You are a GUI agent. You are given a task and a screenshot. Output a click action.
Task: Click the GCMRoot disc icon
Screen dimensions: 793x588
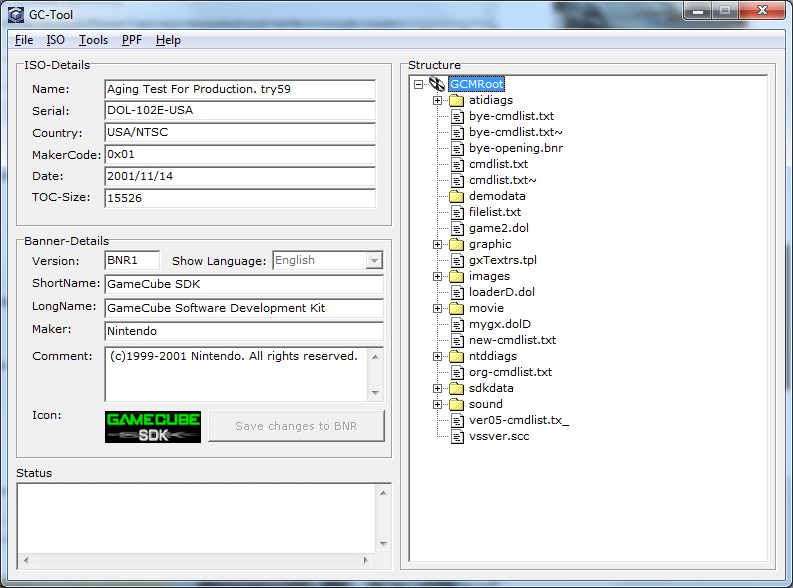click(437, 84)
